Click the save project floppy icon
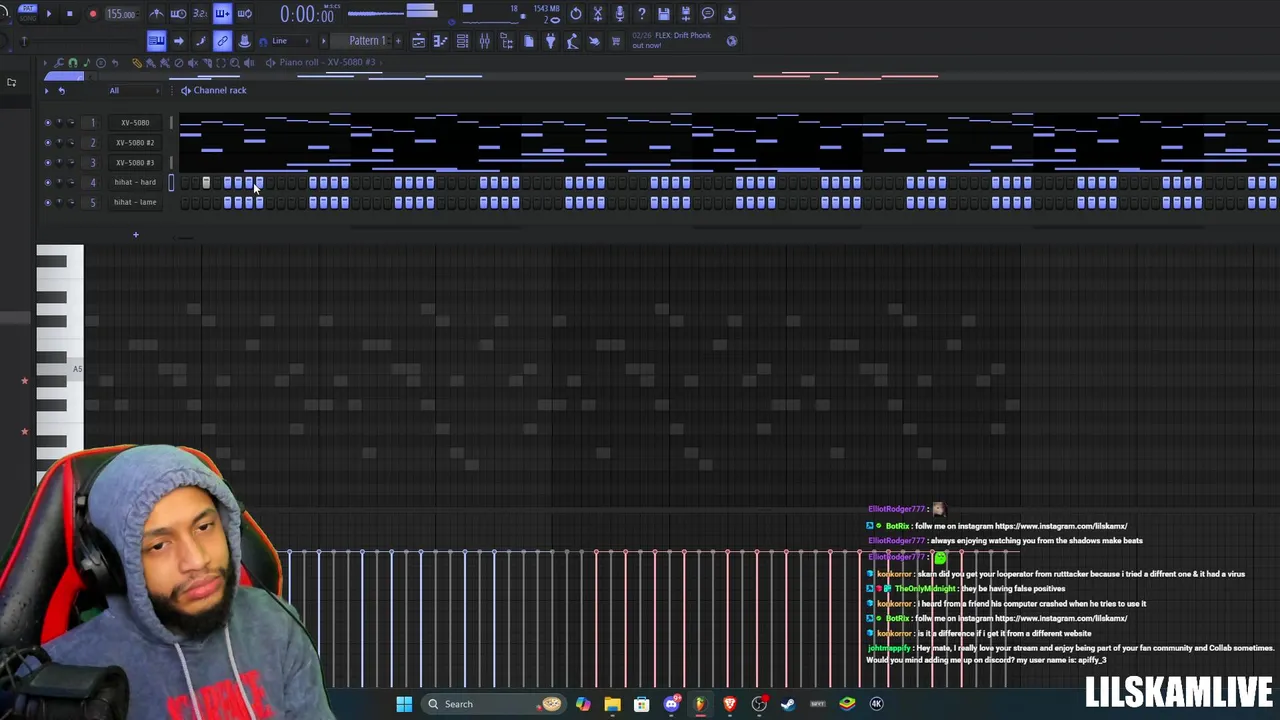 tap(664, 14)
